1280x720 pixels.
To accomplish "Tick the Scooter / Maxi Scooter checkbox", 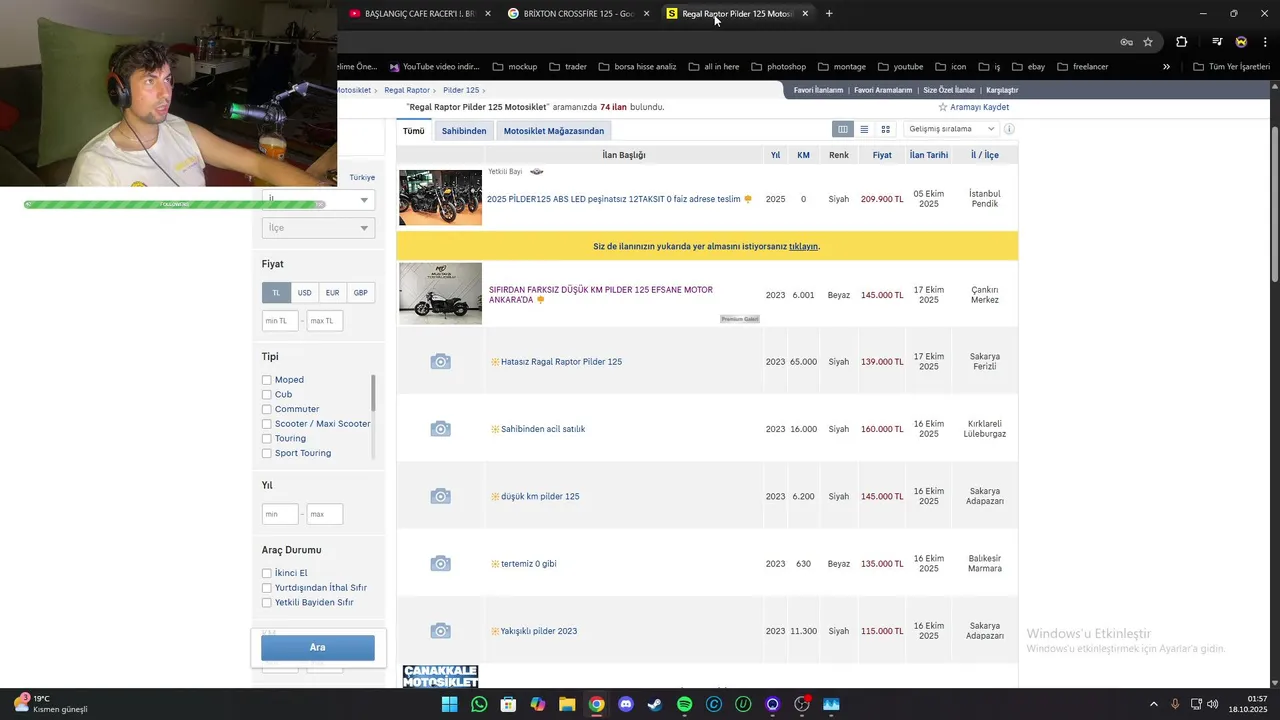I will [x=267, y=424].
